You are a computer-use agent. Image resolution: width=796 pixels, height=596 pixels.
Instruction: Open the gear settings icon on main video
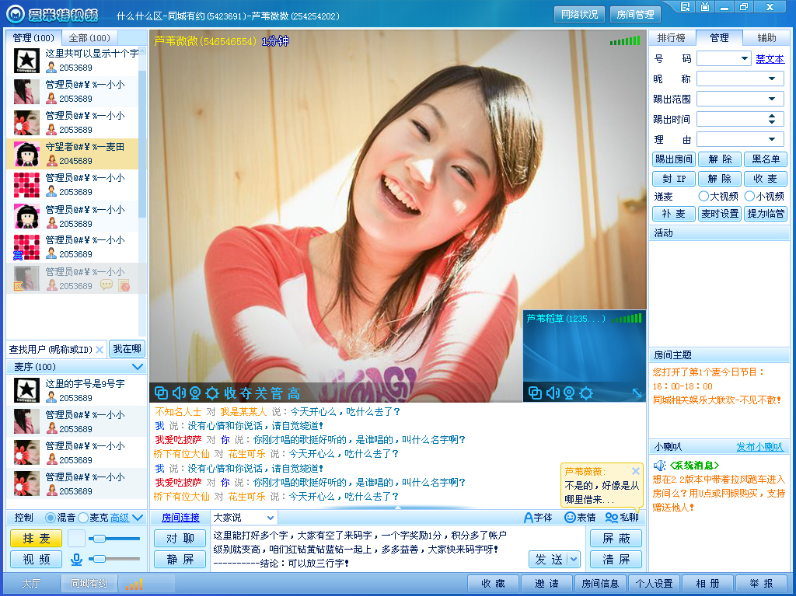pyautogui.click(x=212, y=393)
